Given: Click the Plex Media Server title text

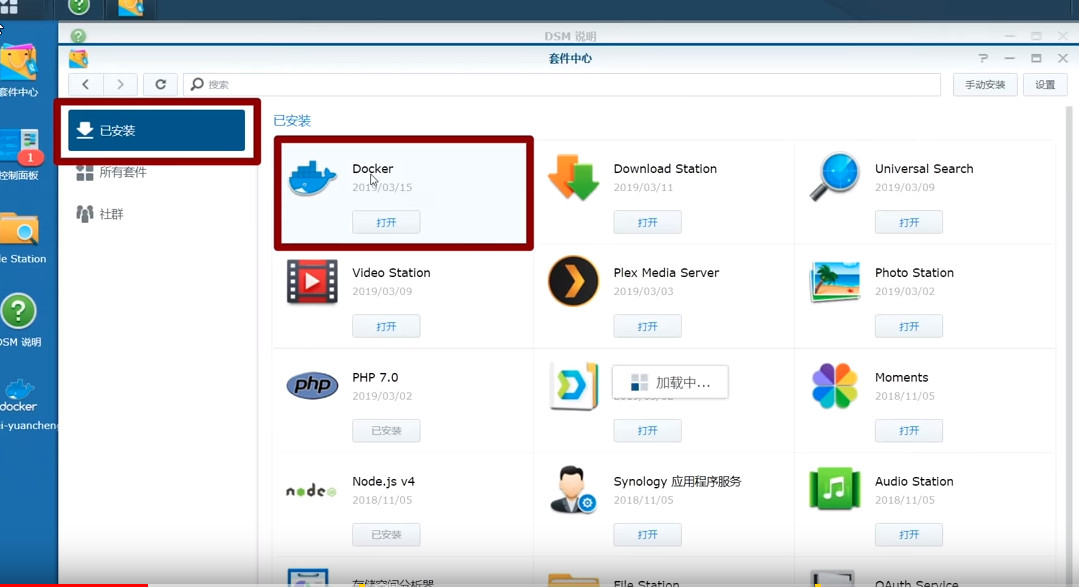Looking at the screenshot, I should (666, 273).
